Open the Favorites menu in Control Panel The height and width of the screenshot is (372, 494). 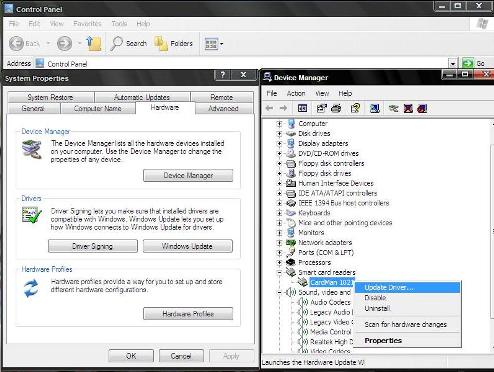pos(87,24)
